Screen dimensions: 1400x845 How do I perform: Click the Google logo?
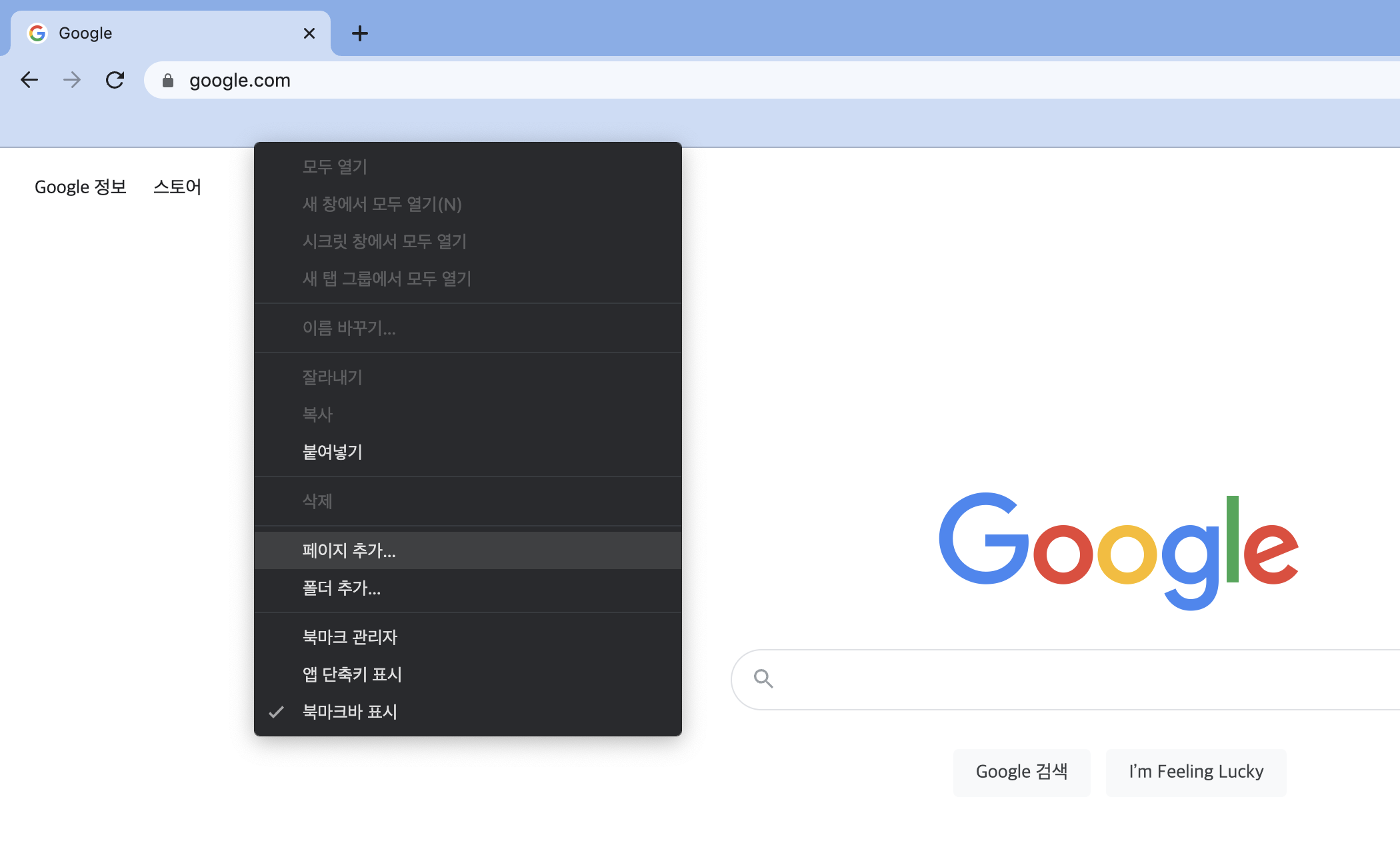tap(1119, 552)
